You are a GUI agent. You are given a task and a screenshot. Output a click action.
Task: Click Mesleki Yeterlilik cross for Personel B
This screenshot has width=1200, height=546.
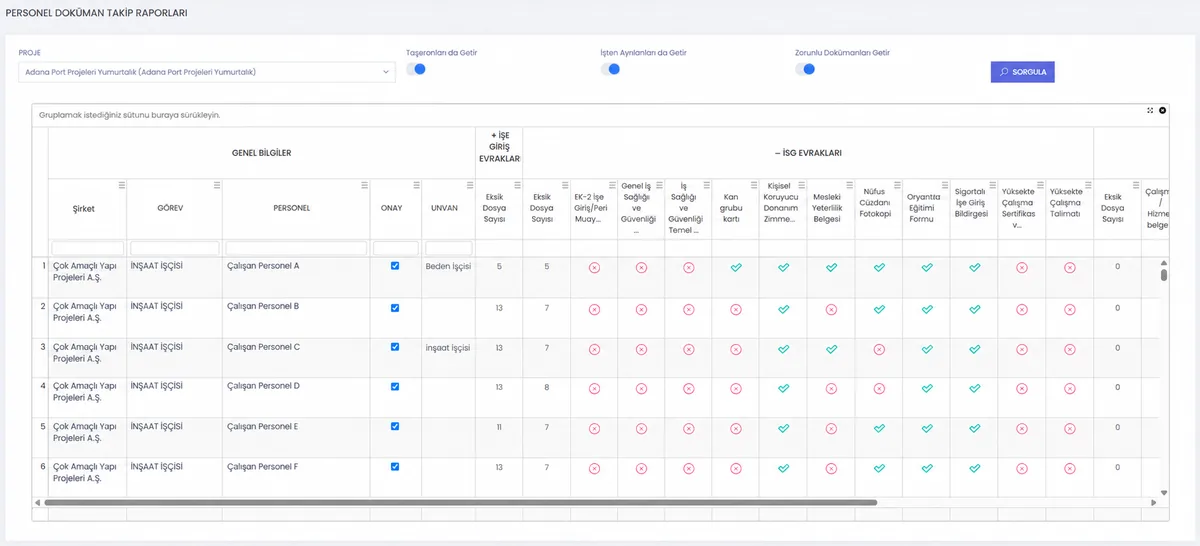832,309
